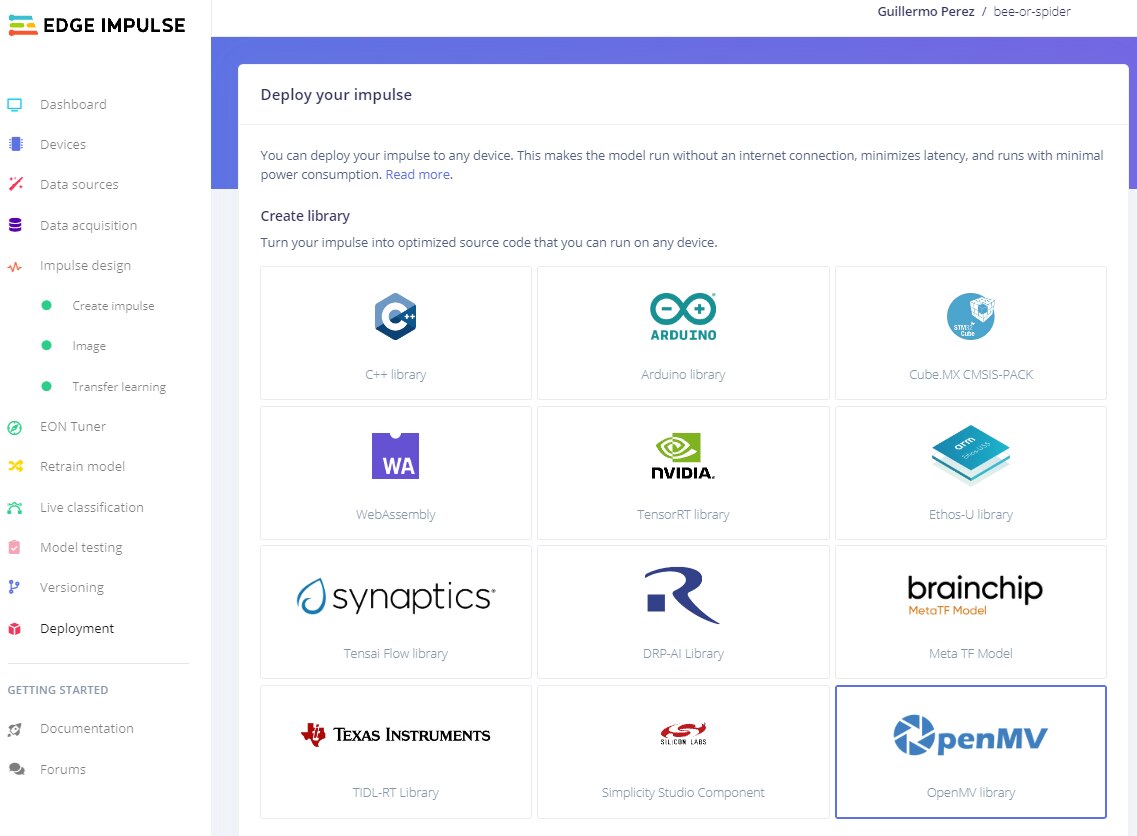1137x836 pixels.
Task: Click the Texas Instruments logo
Action: (396, 734)
